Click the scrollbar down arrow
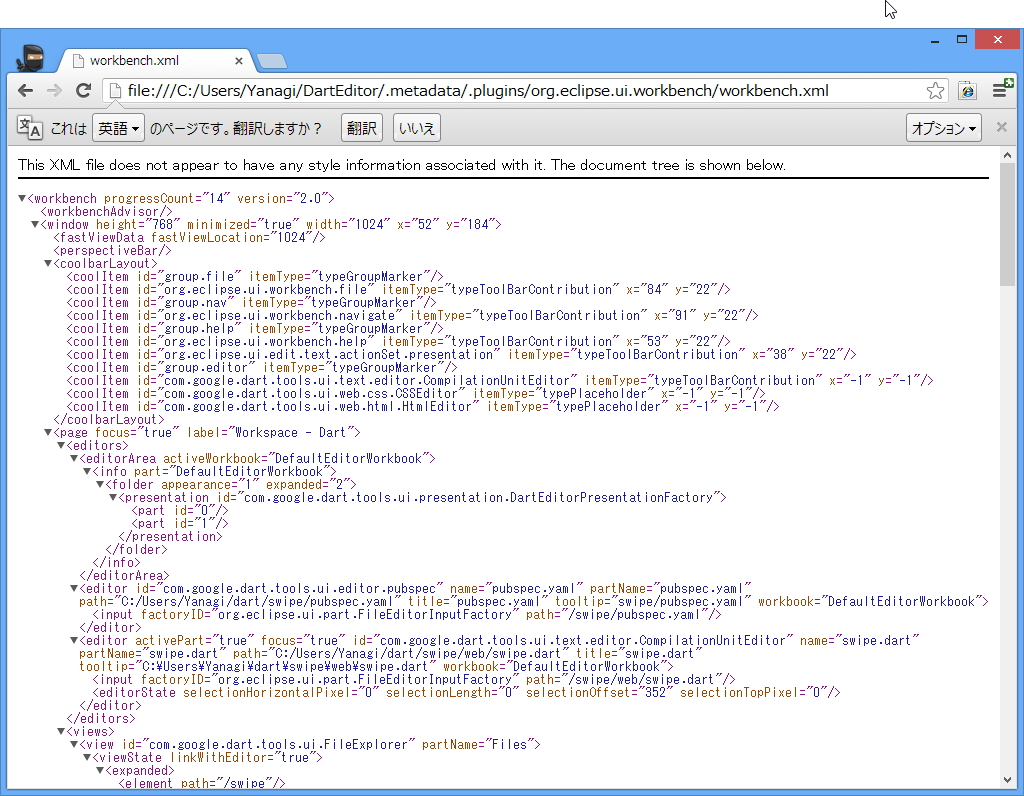1024x796 pixels. tap(1007, 780)
